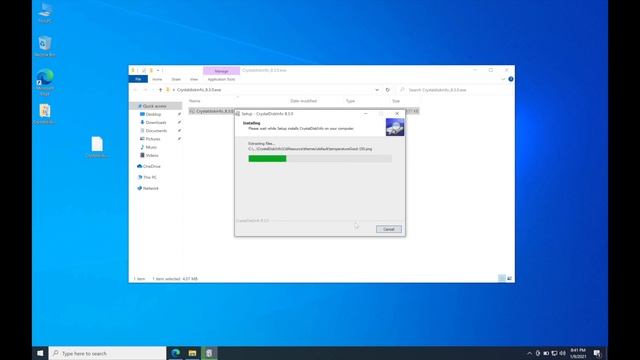Screen dimensions: 640x360
Task: Switch to Home ribbon tab in Explorer
Action: (157, 79)
